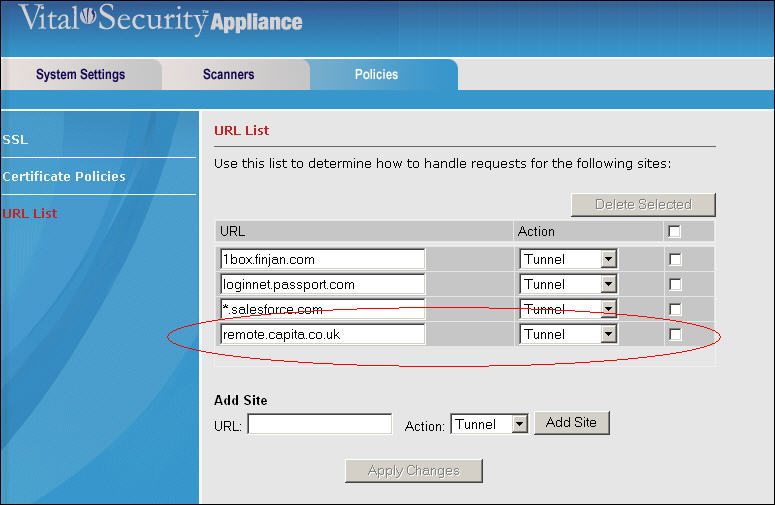This screenshot has height=505, width=775.
Task: Click the Delete Selected button
Action: (x=643, y=204)
